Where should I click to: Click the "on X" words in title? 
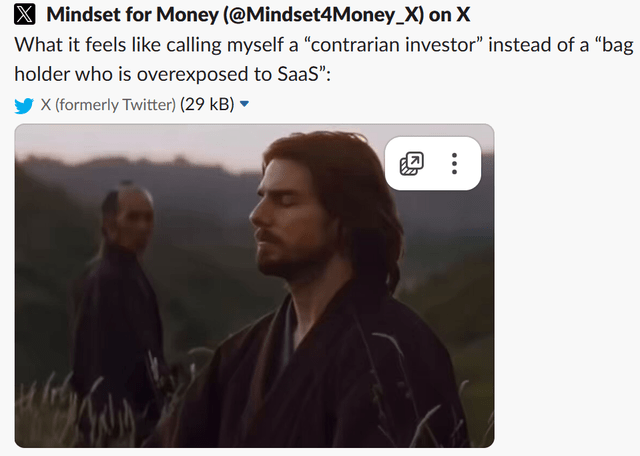[x=449, y=15]
